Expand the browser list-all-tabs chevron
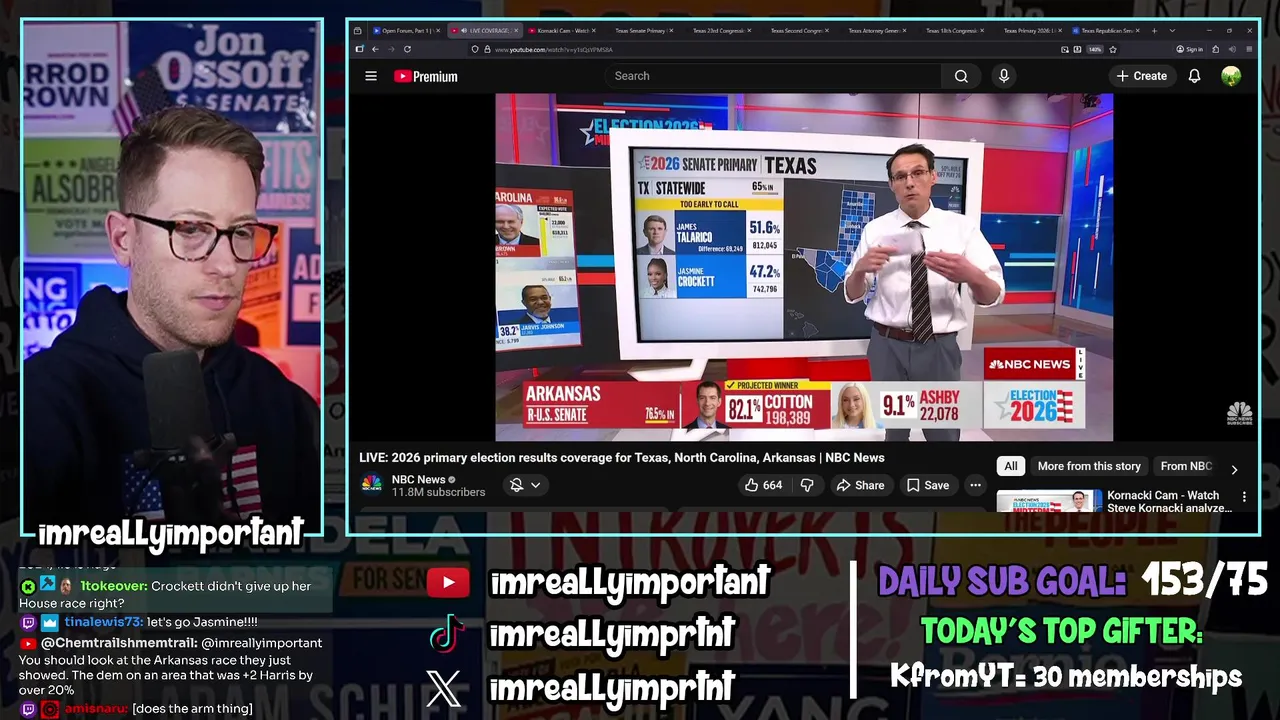This screenshot has width=1280, height=720. [x=1172, y=31]
